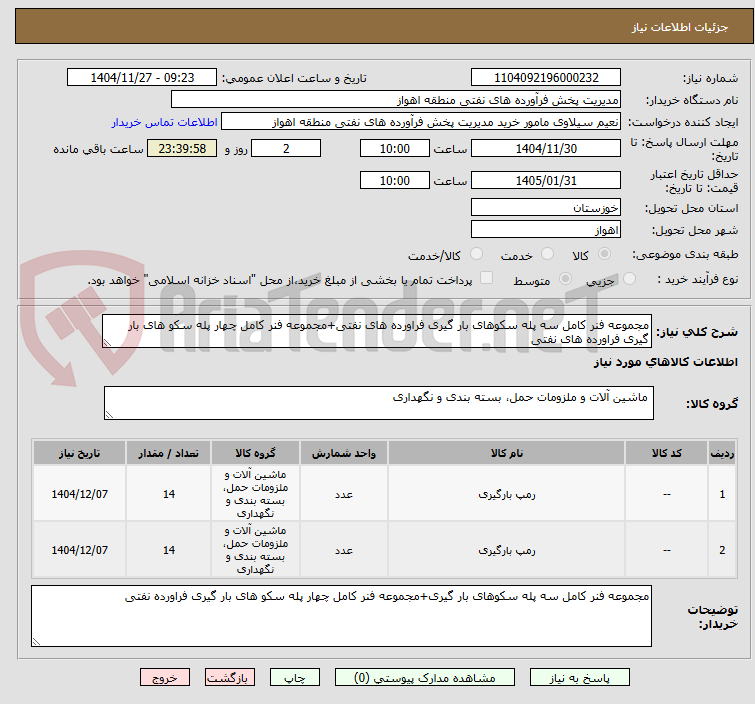Click the شرح کلی نیاز description textarea

click(377, 331)
